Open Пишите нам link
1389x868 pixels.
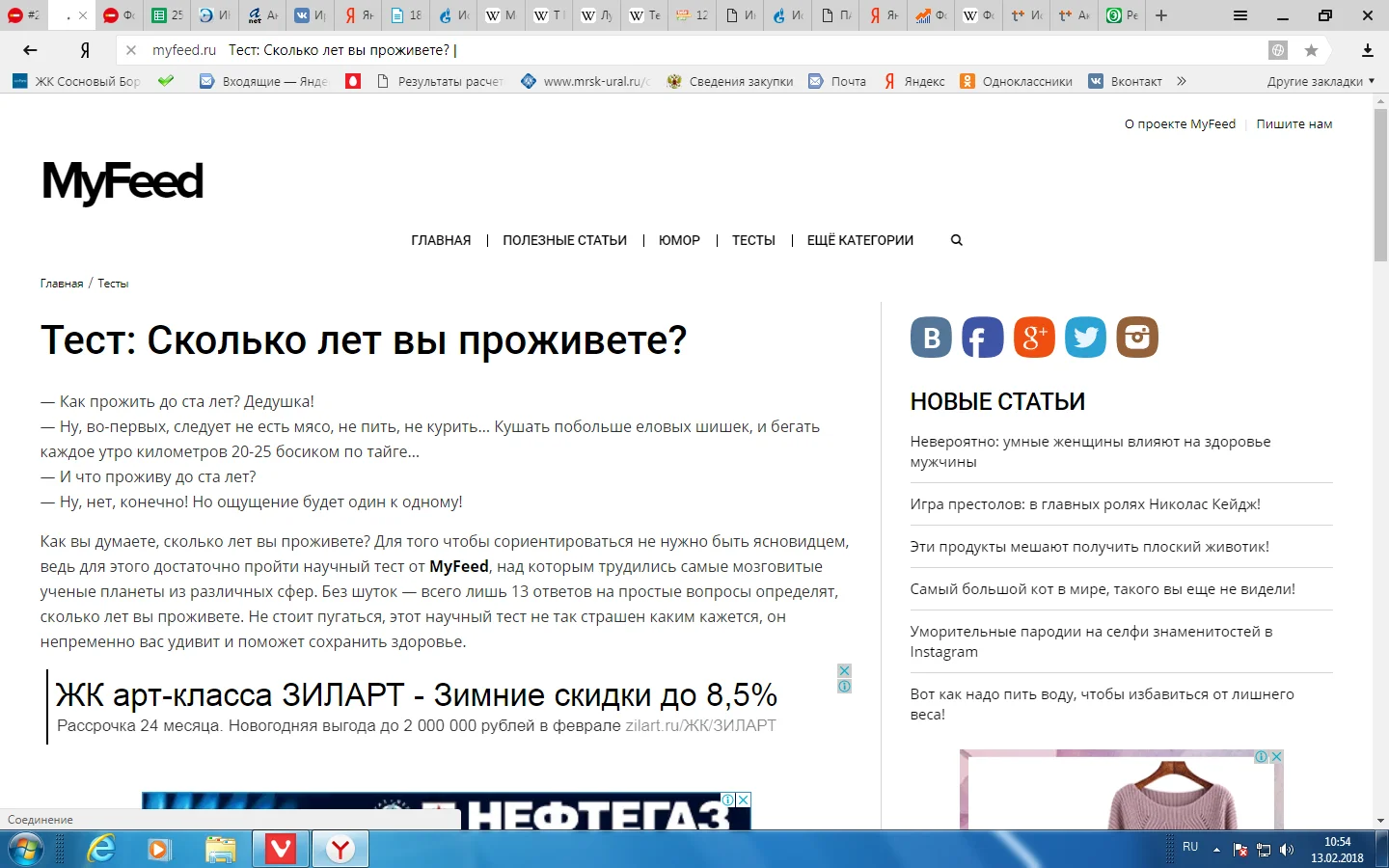pyautogui.click(x=1294, y=123)
